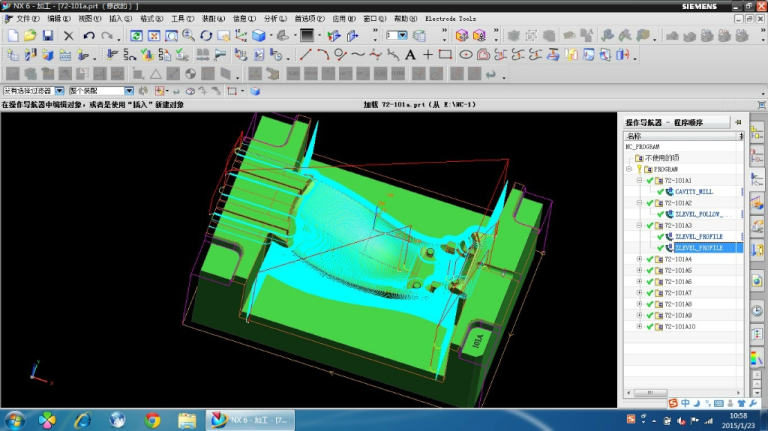Open the work layer number dropdown

click(x=402, y=36)
